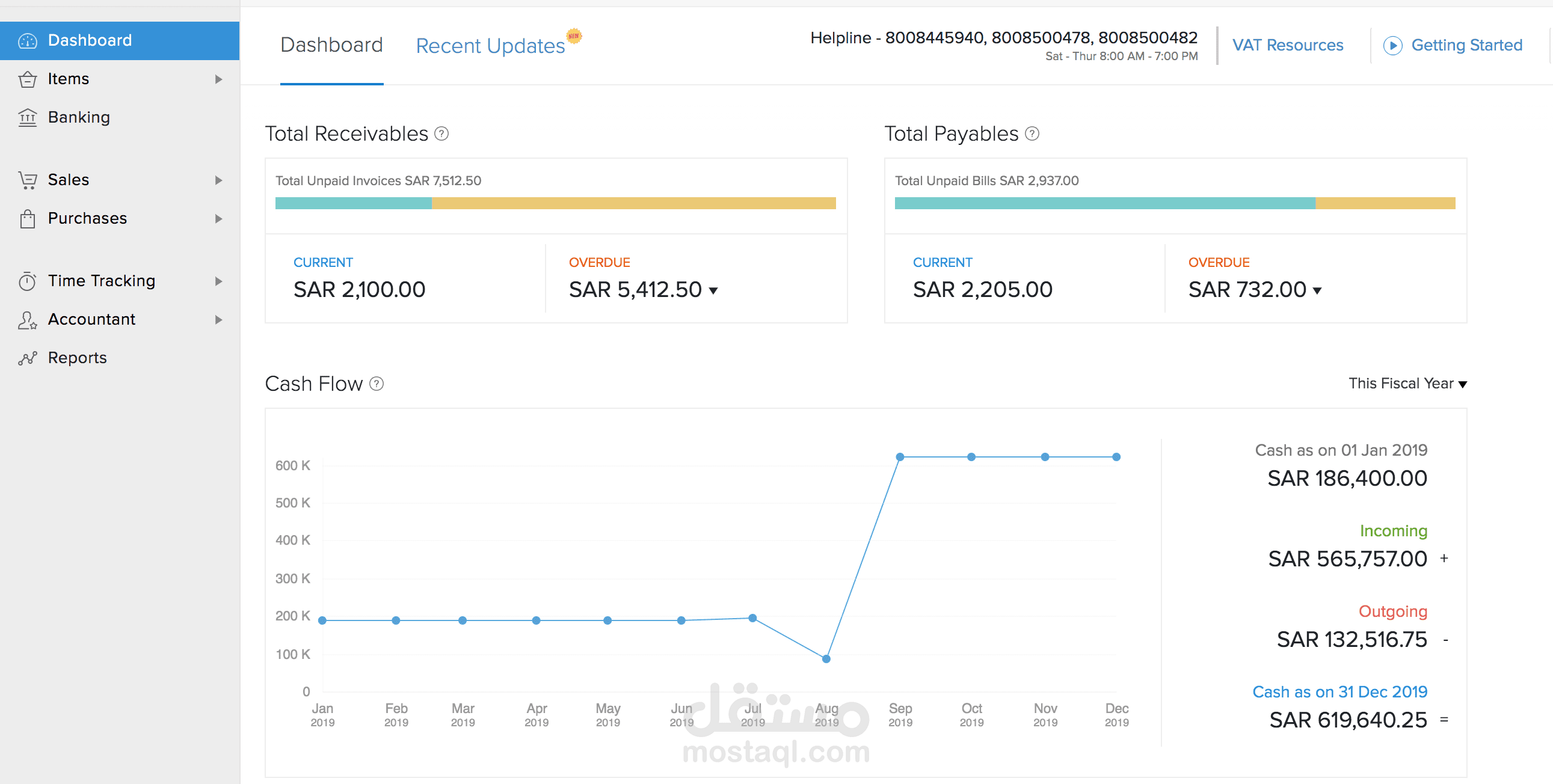The height and width of the screenshot is (784, 1553).
Task: Select the Accountant sidebar icon
Action: click(x=27, y=319)
